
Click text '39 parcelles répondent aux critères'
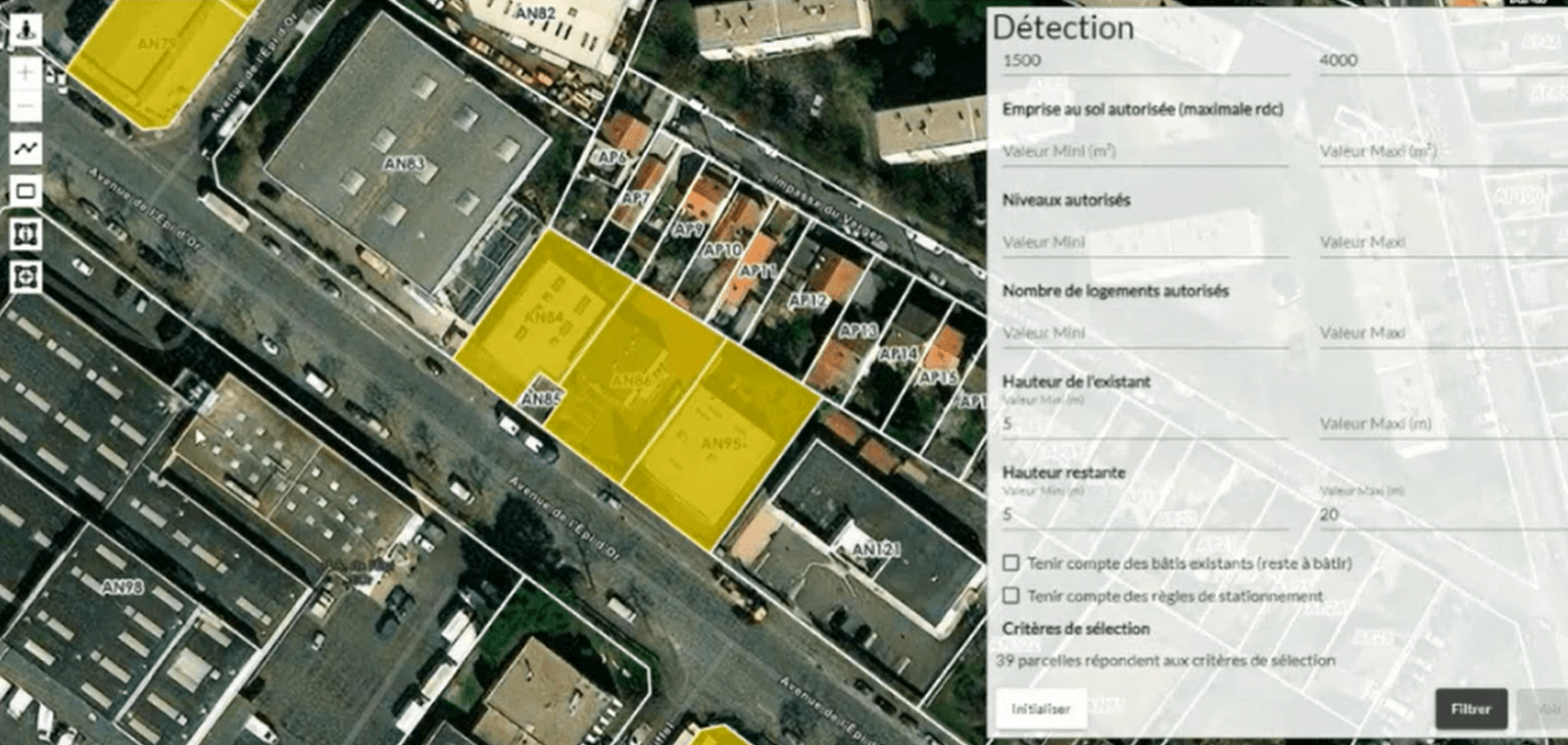pyautogui.click(x=1165, y=661)
